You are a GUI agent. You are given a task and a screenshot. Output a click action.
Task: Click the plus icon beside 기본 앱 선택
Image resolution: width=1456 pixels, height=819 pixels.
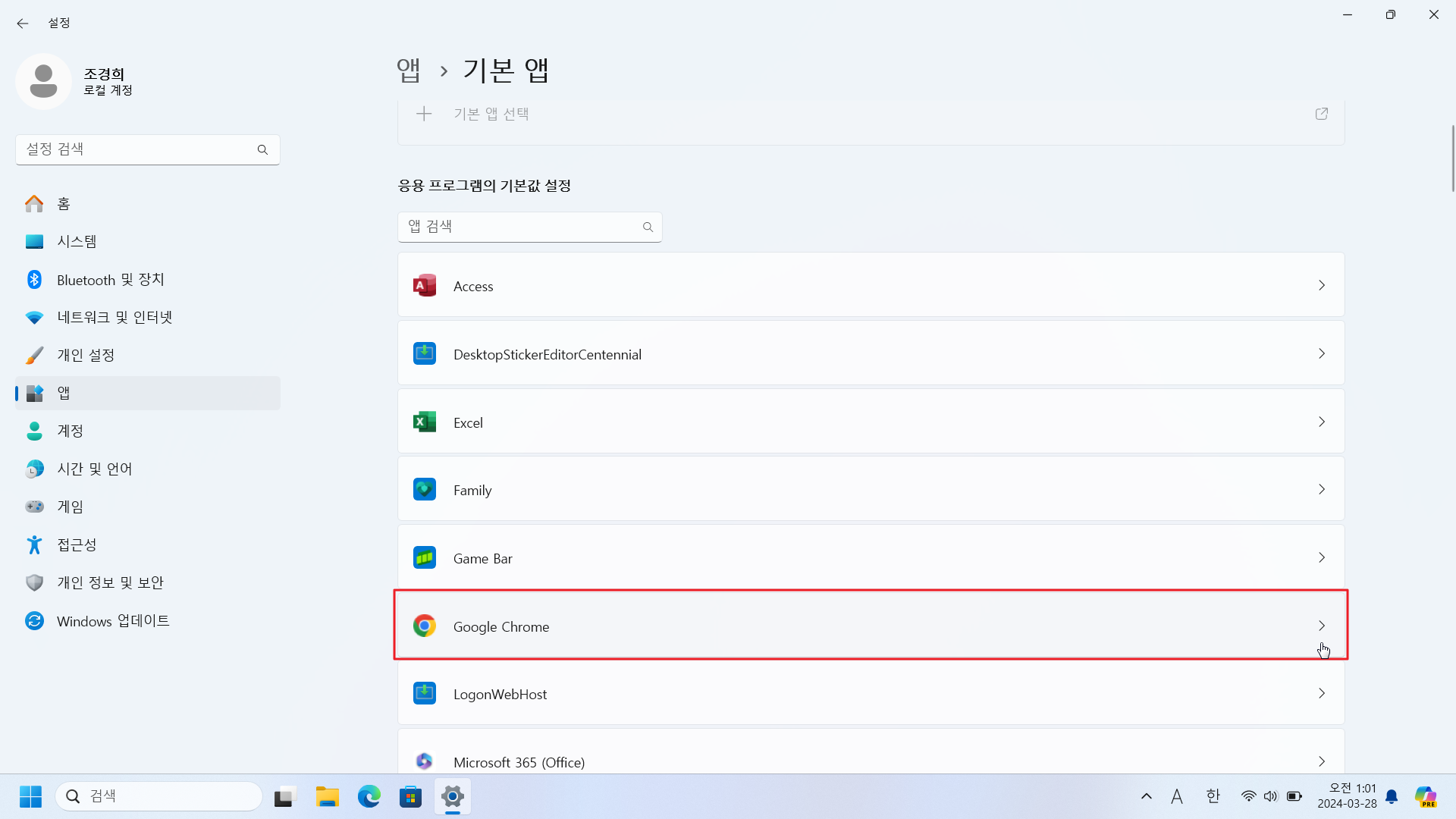coord(424,114)
